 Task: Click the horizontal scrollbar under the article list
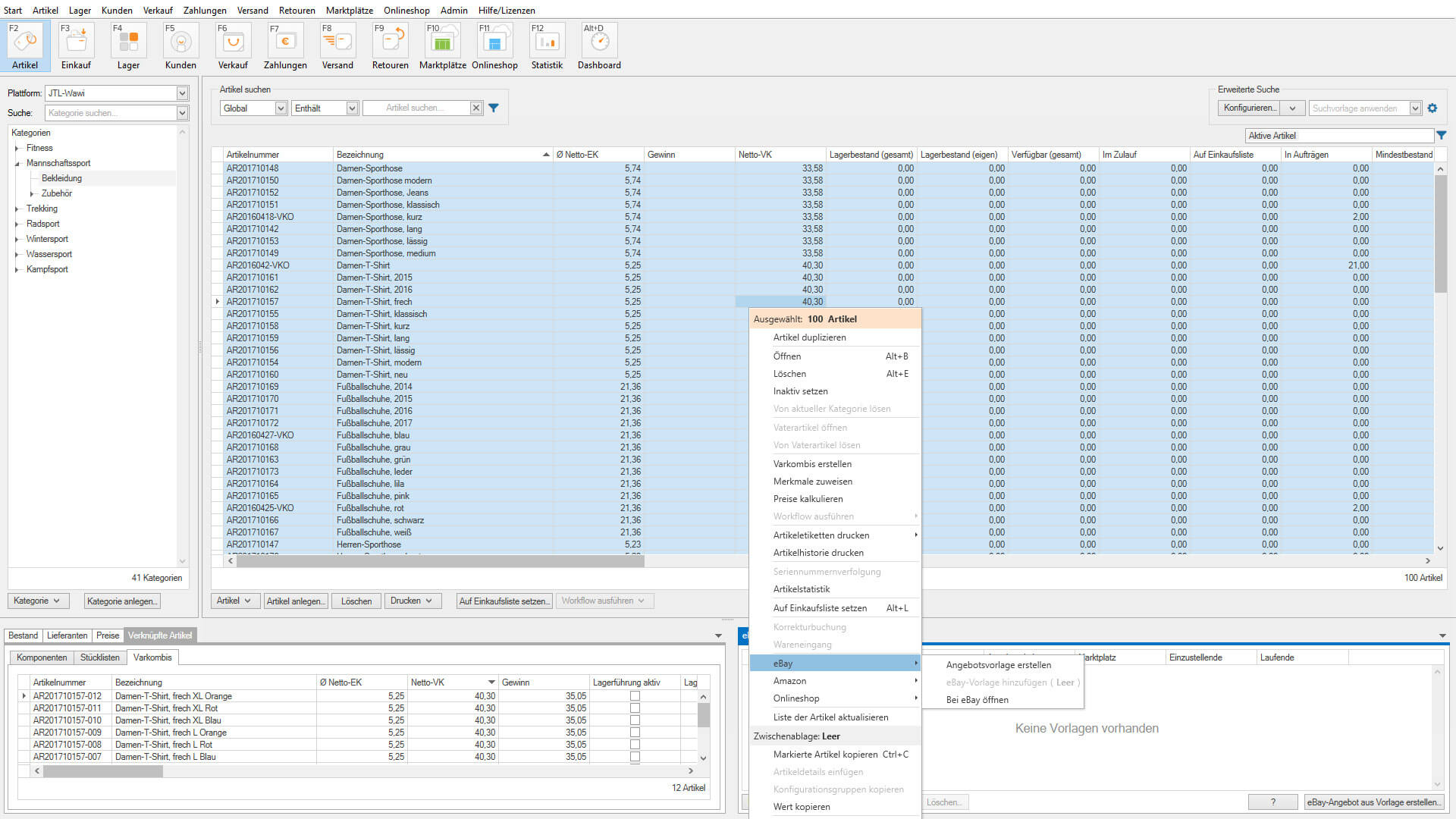point(440,561)
